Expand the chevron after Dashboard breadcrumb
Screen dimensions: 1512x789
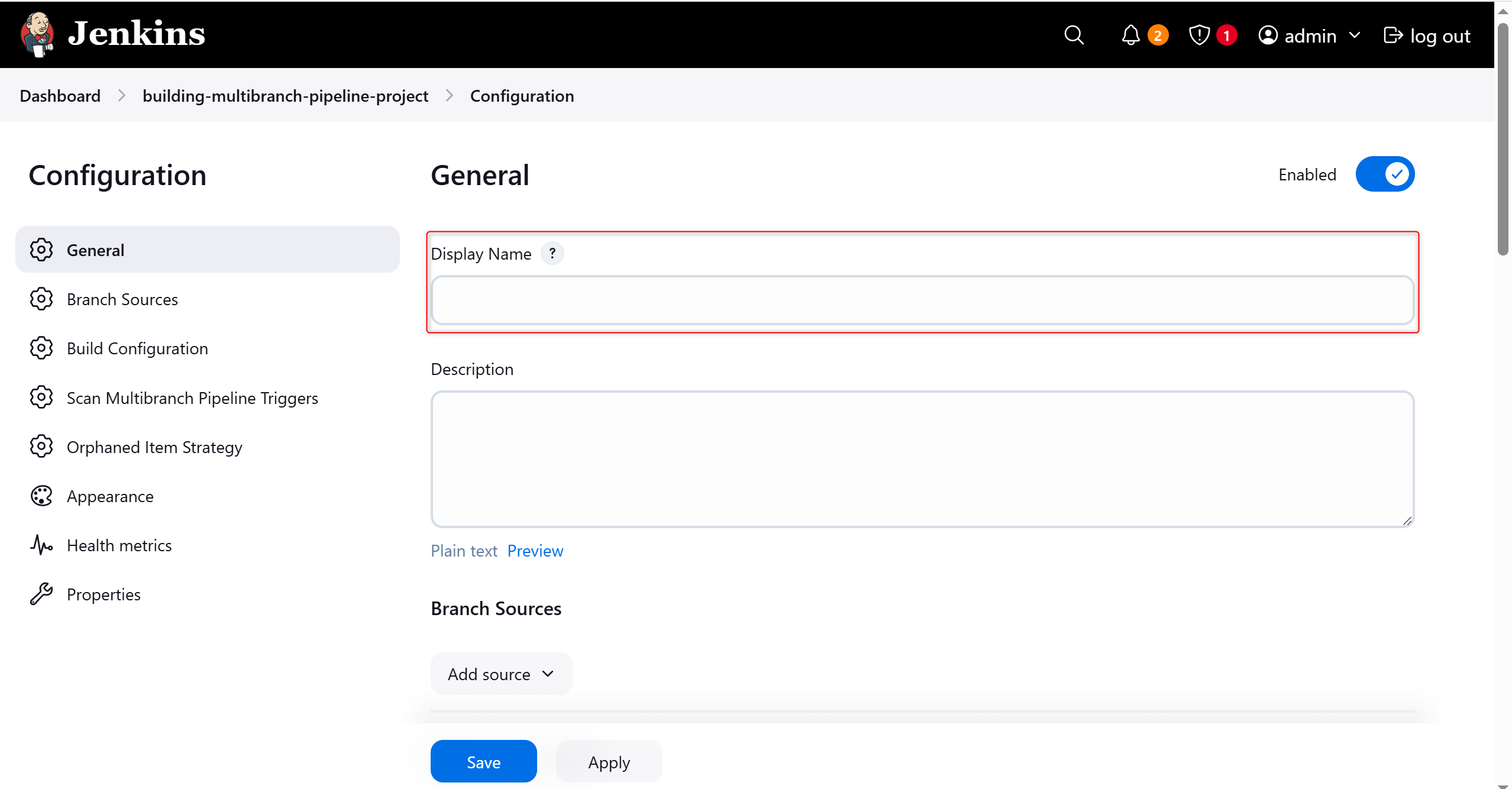(121, 96)
